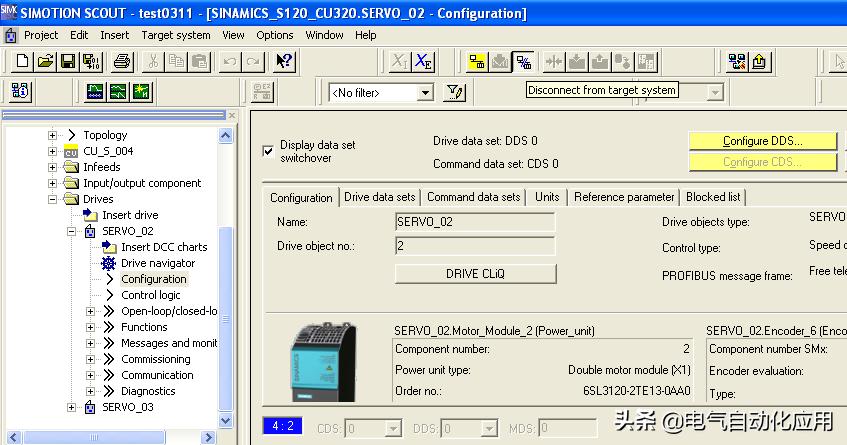Open the Project menu
The image size is (847, 445).
click(41, 35)
